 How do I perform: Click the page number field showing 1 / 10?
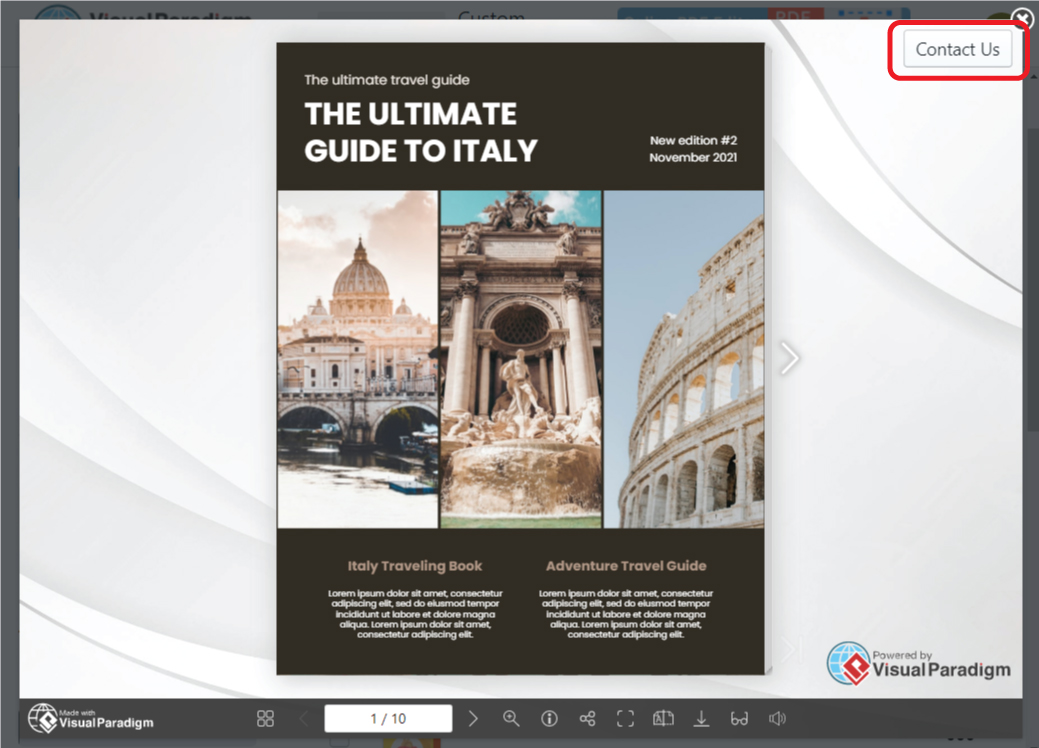pos(388,719)
